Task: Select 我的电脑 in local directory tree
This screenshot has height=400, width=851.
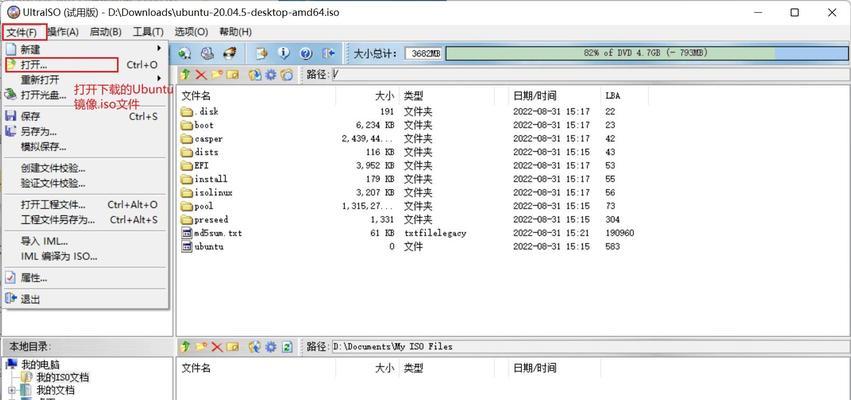Action: 41,365
